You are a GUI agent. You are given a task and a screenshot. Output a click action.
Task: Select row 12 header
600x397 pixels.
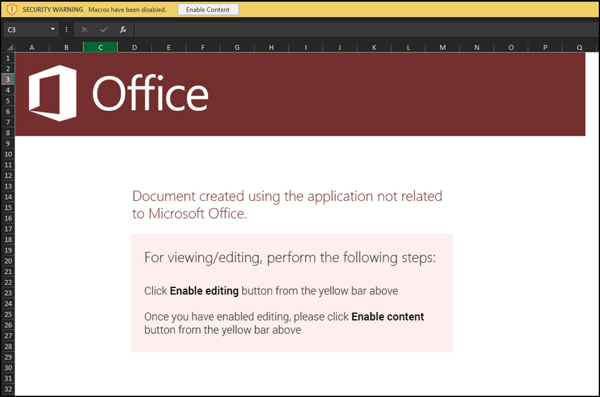pos(8,176)
